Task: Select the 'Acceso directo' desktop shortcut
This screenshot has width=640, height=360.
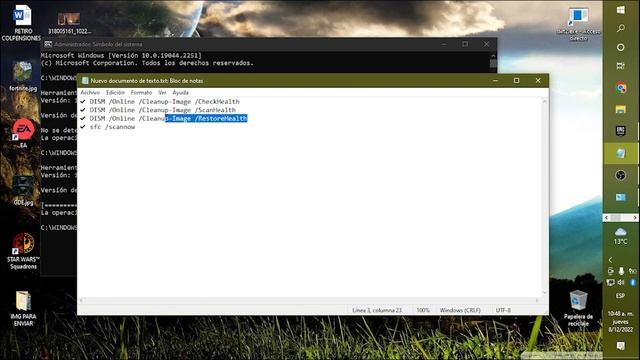Action: (578, 24)
